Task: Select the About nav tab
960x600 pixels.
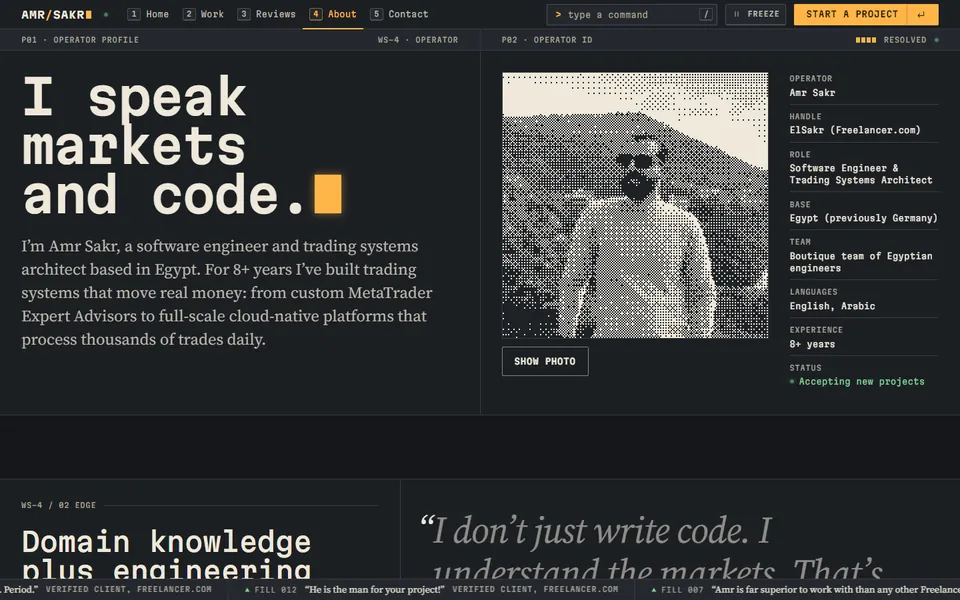Action: 333,14
